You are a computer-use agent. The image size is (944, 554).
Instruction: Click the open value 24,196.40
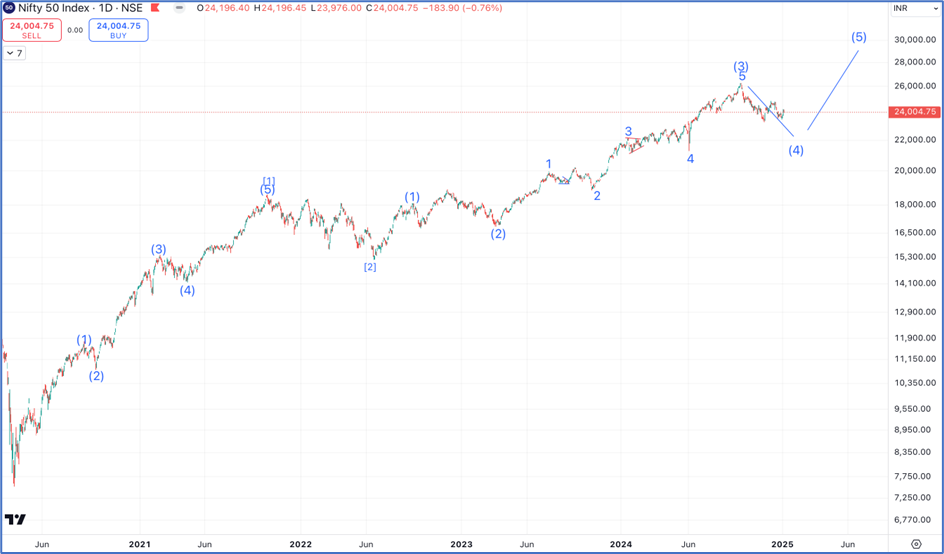click(x=229, y=8)
